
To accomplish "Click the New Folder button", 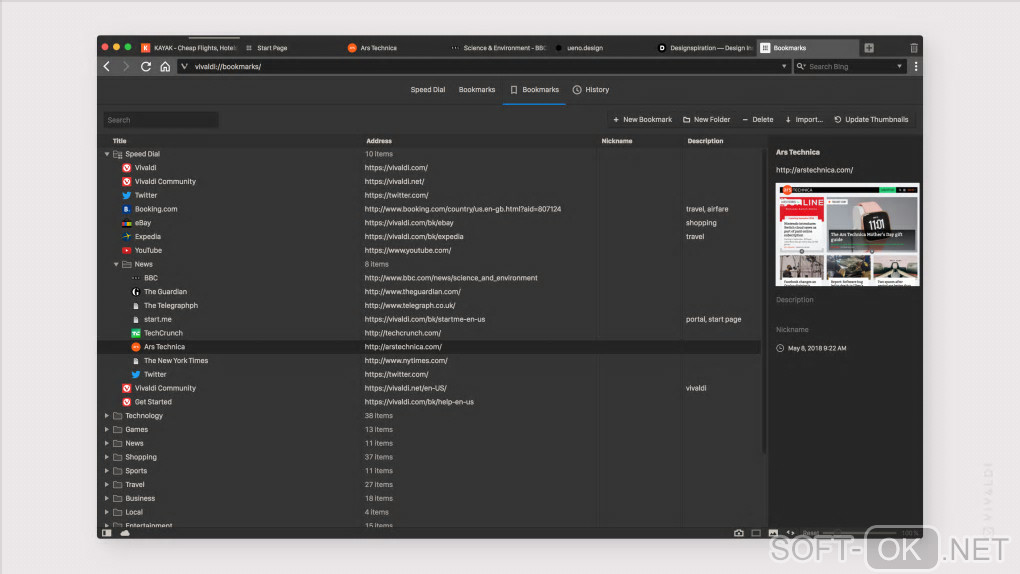I will tap(706, 120).
